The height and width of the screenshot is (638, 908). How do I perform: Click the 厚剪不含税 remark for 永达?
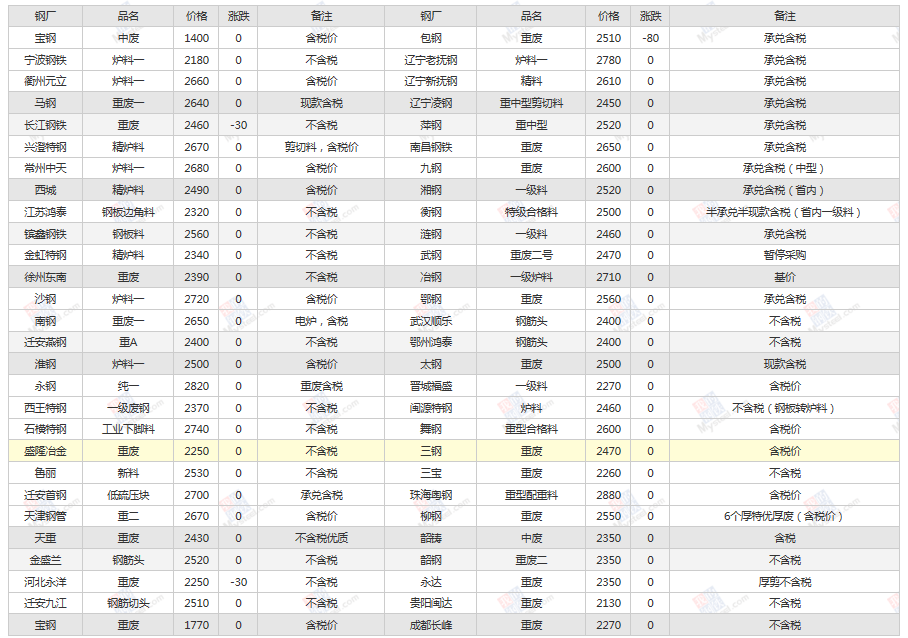785,582
